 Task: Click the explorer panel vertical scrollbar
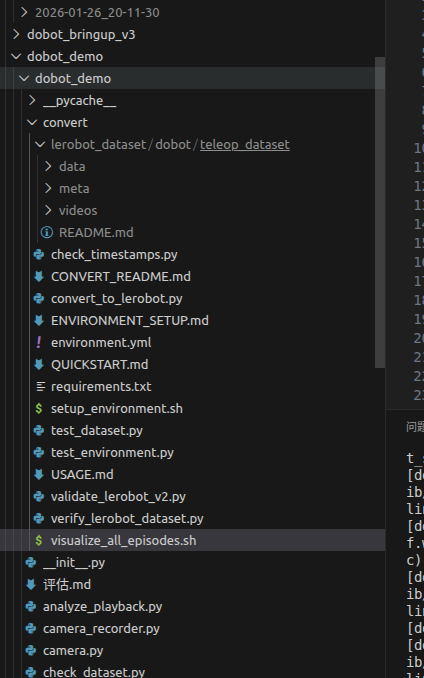click(380, 212)
